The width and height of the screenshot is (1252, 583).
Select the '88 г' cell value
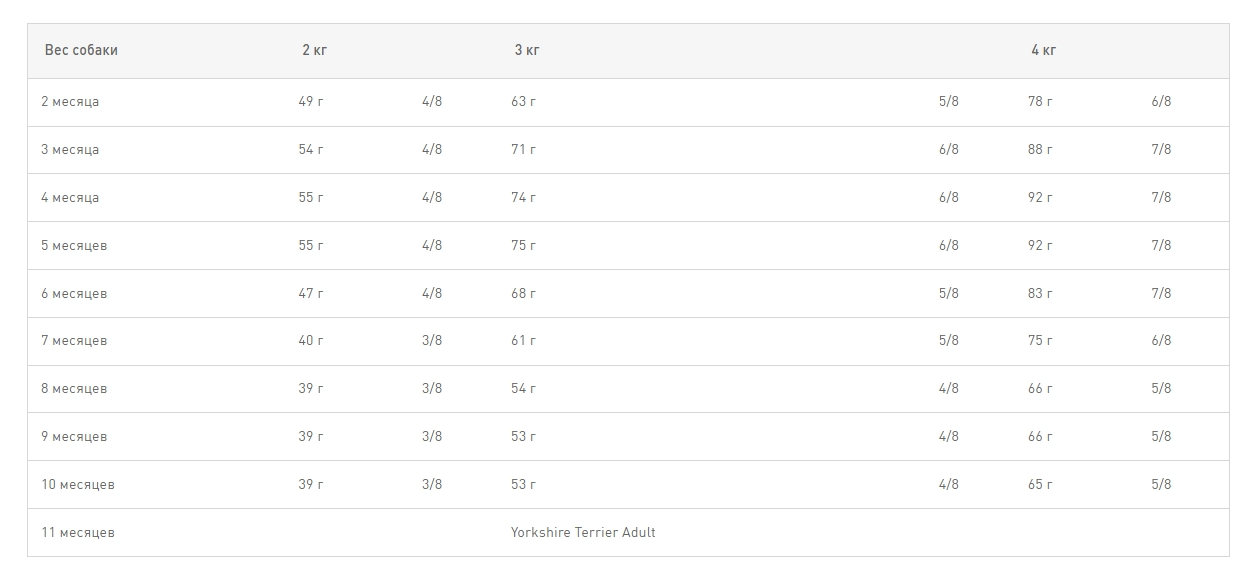(x=1040, y=150)
